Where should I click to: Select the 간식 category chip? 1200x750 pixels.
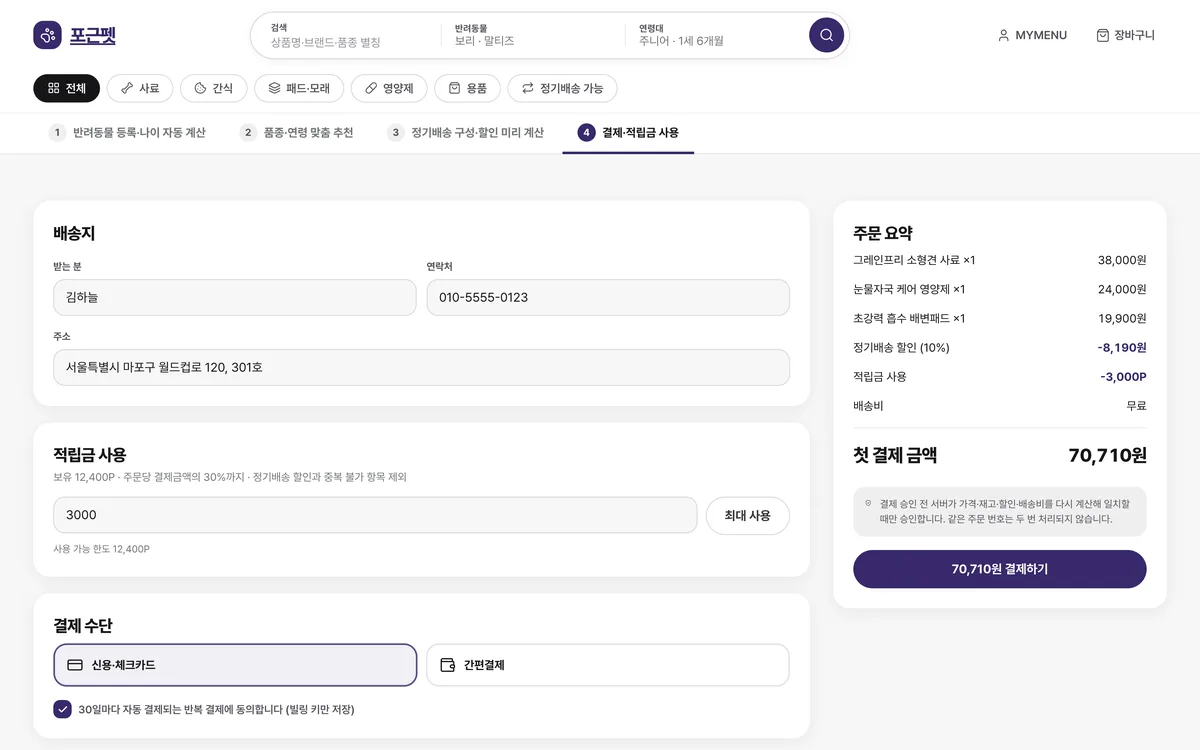(213, 88)
